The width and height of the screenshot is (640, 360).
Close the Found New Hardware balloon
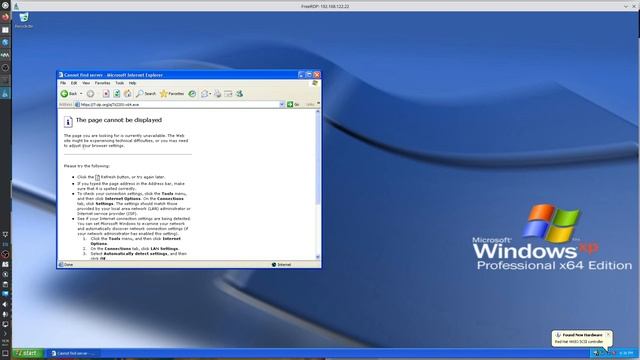click(608, 334)
